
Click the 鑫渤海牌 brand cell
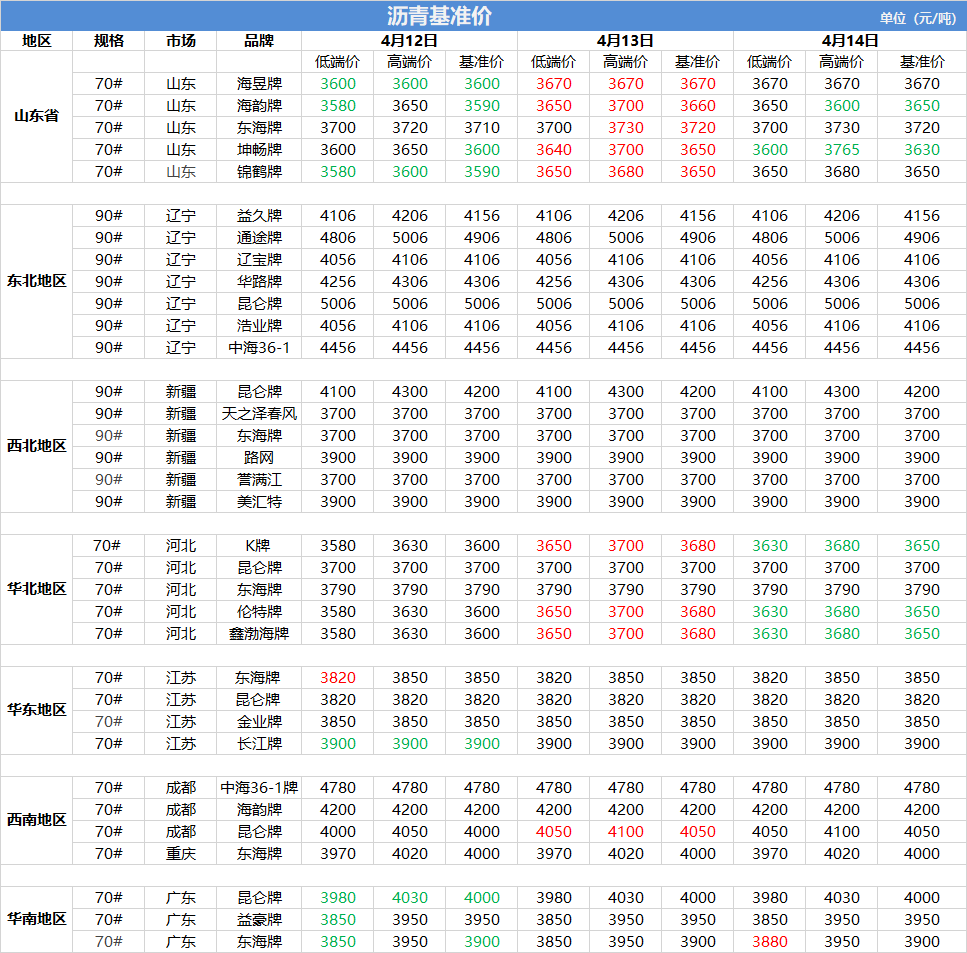pyautogui.click(x=259, y=633)
